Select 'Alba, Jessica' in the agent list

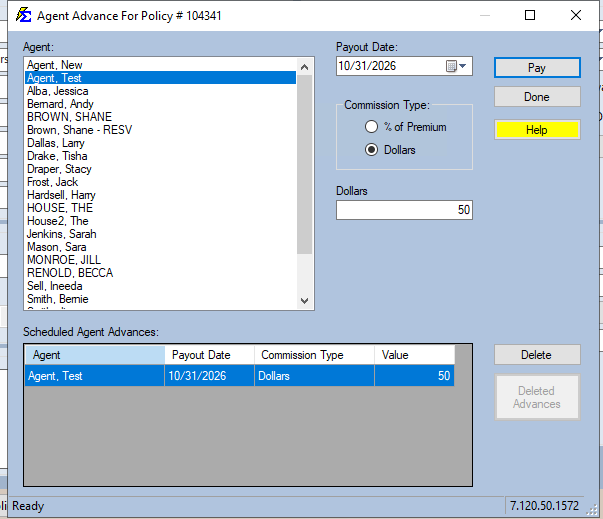tap(160, 91)
